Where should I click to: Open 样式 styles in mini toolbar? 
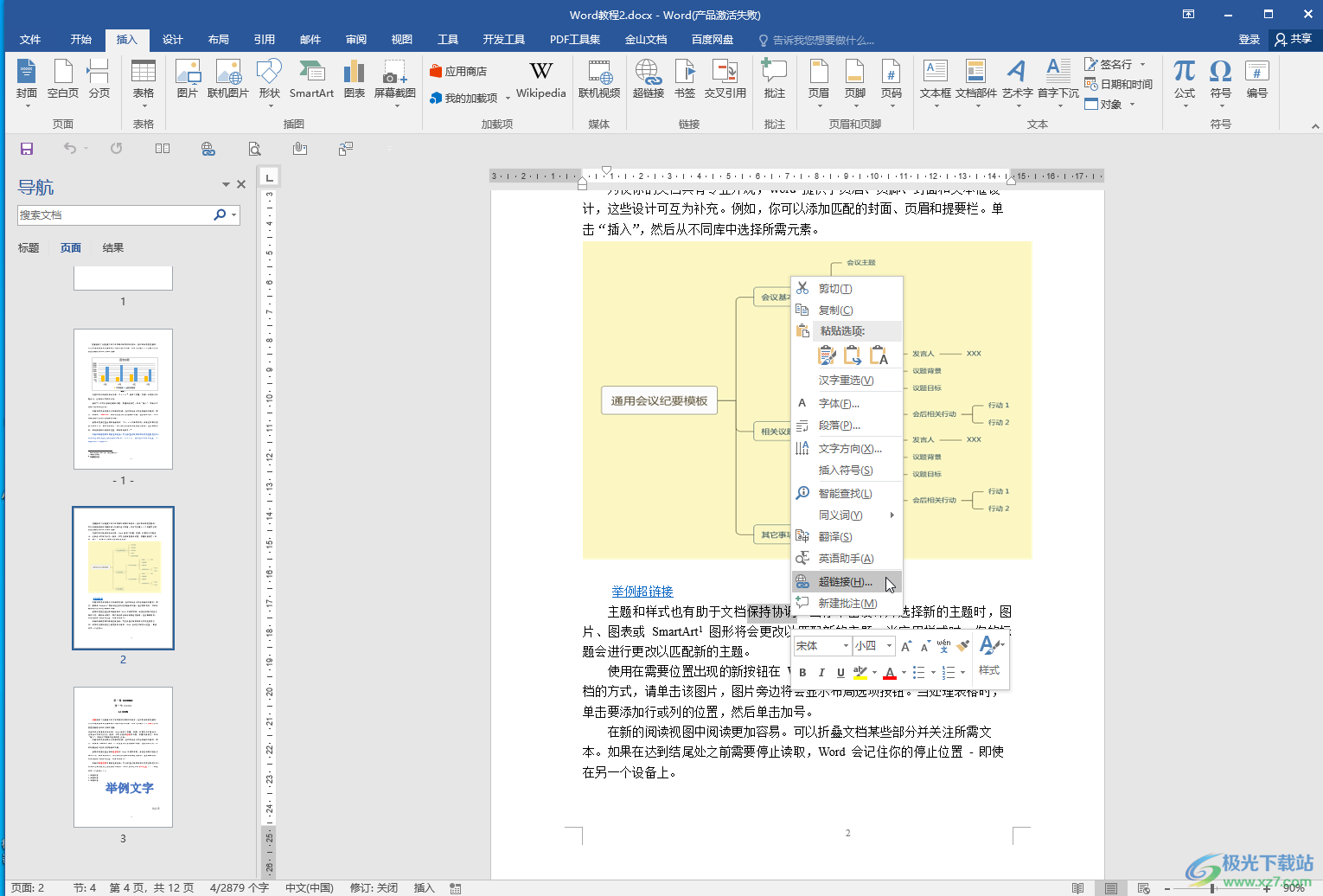tap(989, 655)
